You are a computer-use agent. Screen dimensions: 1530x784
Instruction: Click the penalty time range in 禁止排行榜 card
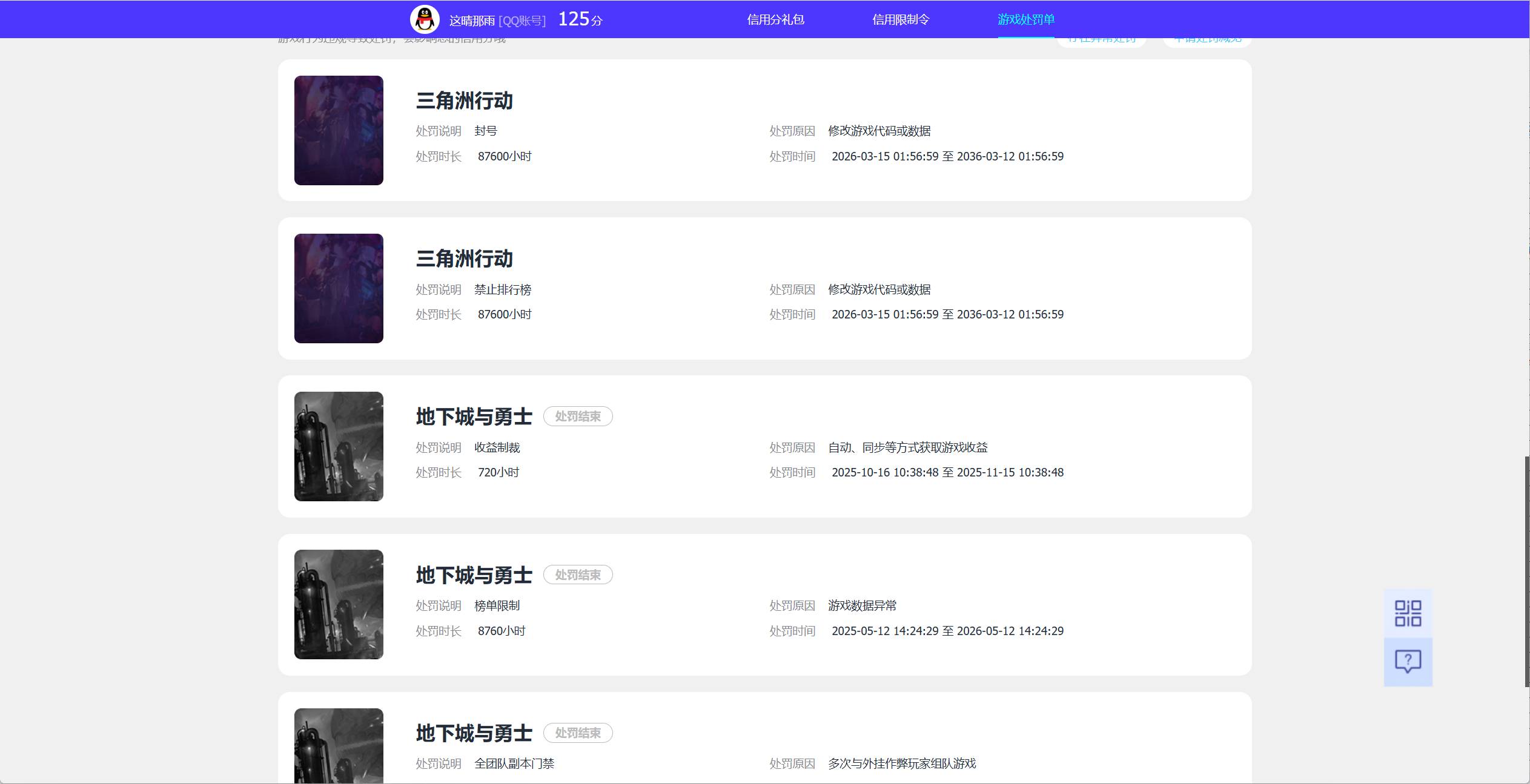[947, 314]
